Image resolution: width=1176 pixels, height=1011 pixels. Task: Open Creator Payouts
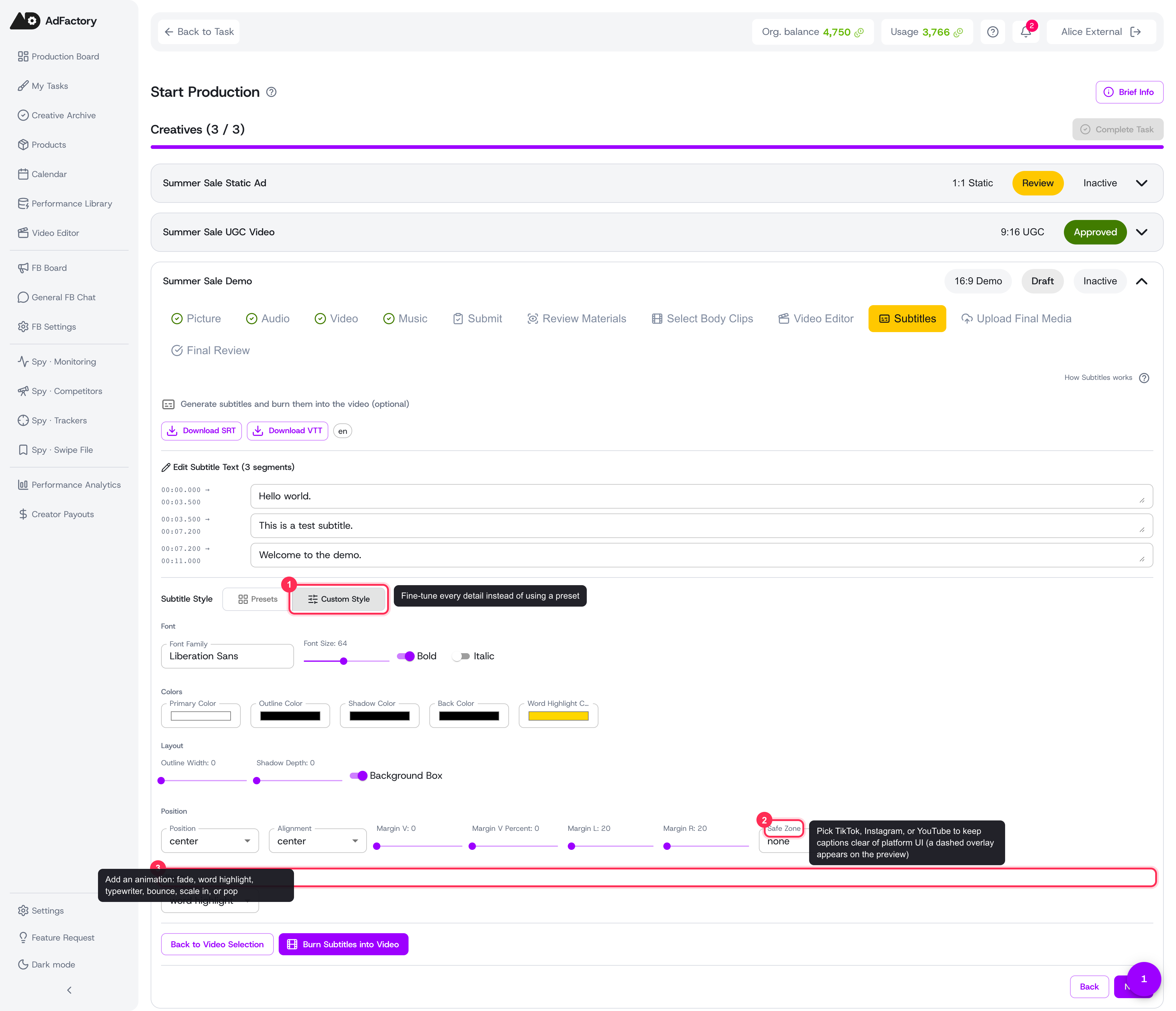[x=56, y=514]
